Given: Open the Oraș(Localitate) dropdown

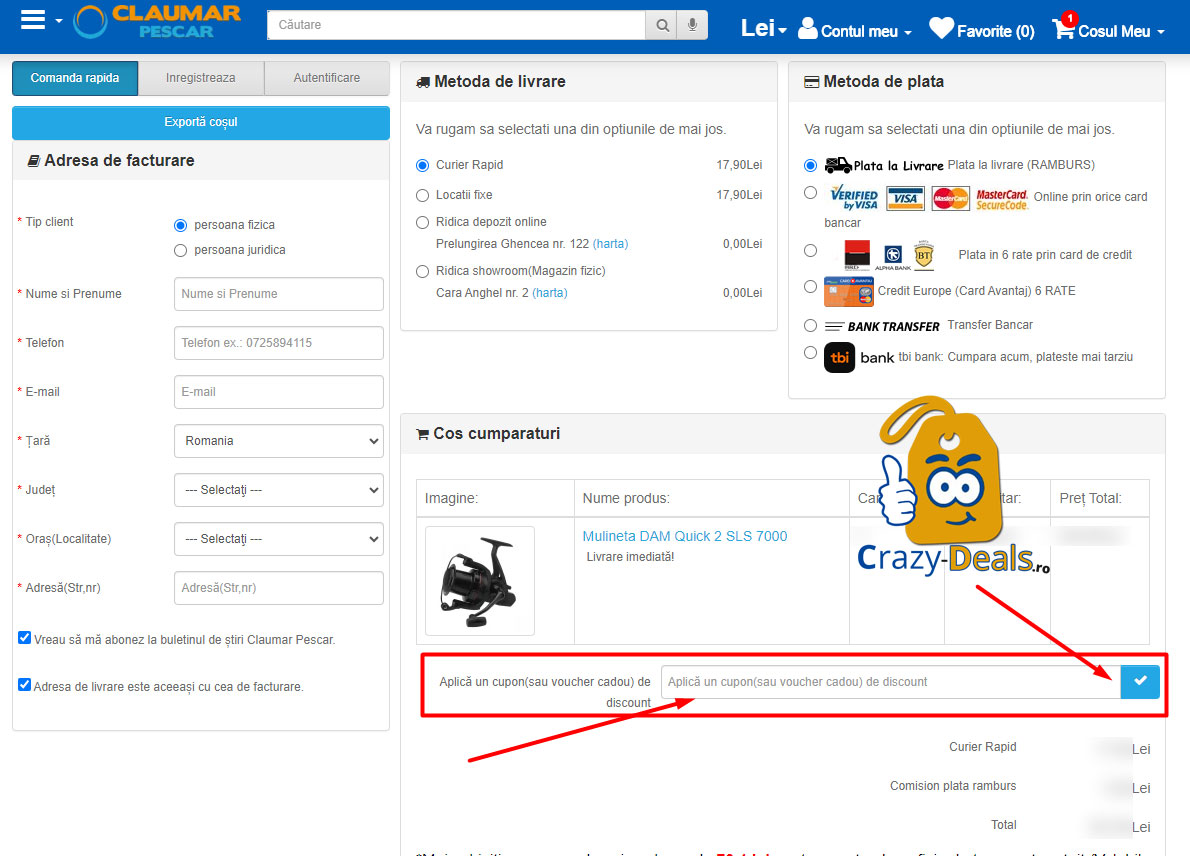Looking at the screenshot, I should point(279,539).
